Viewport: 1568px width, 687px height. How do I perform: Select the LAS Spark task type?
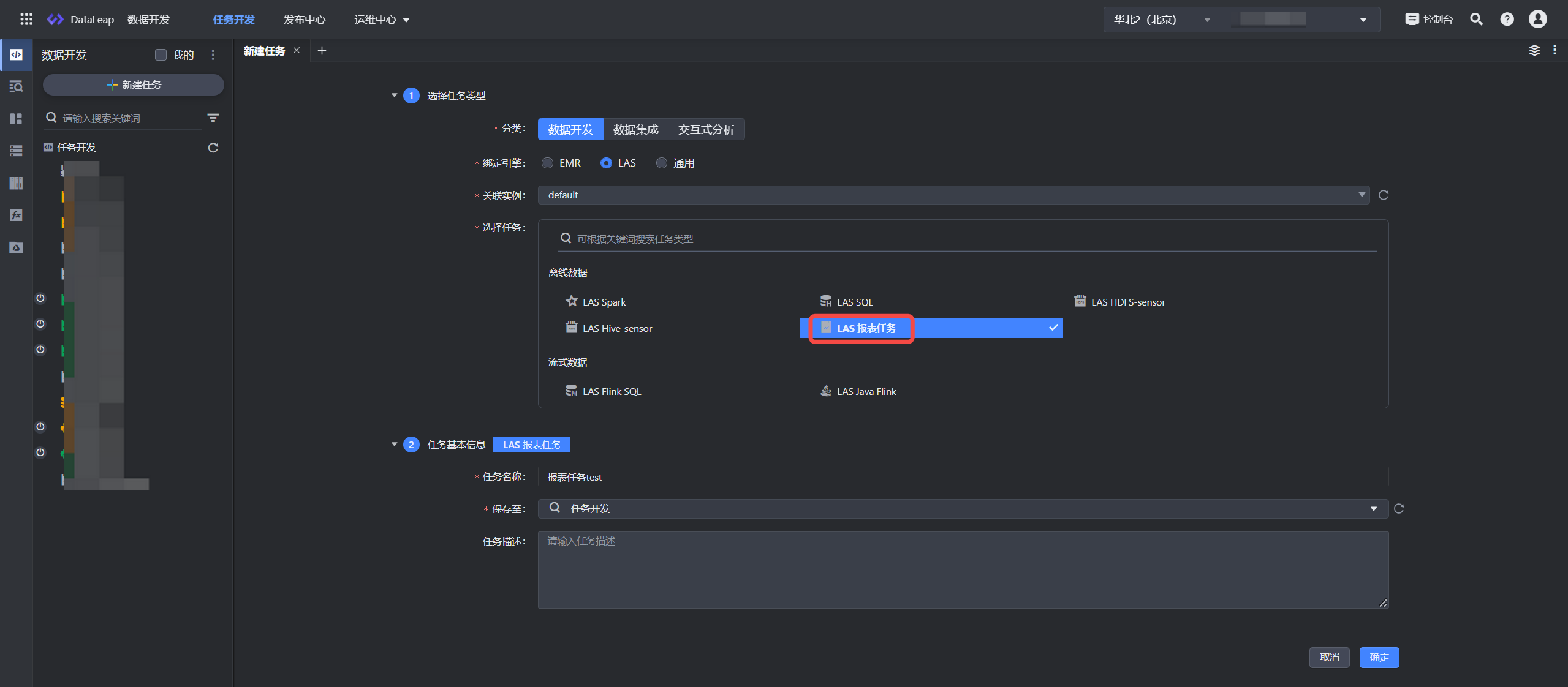point(595,302)
